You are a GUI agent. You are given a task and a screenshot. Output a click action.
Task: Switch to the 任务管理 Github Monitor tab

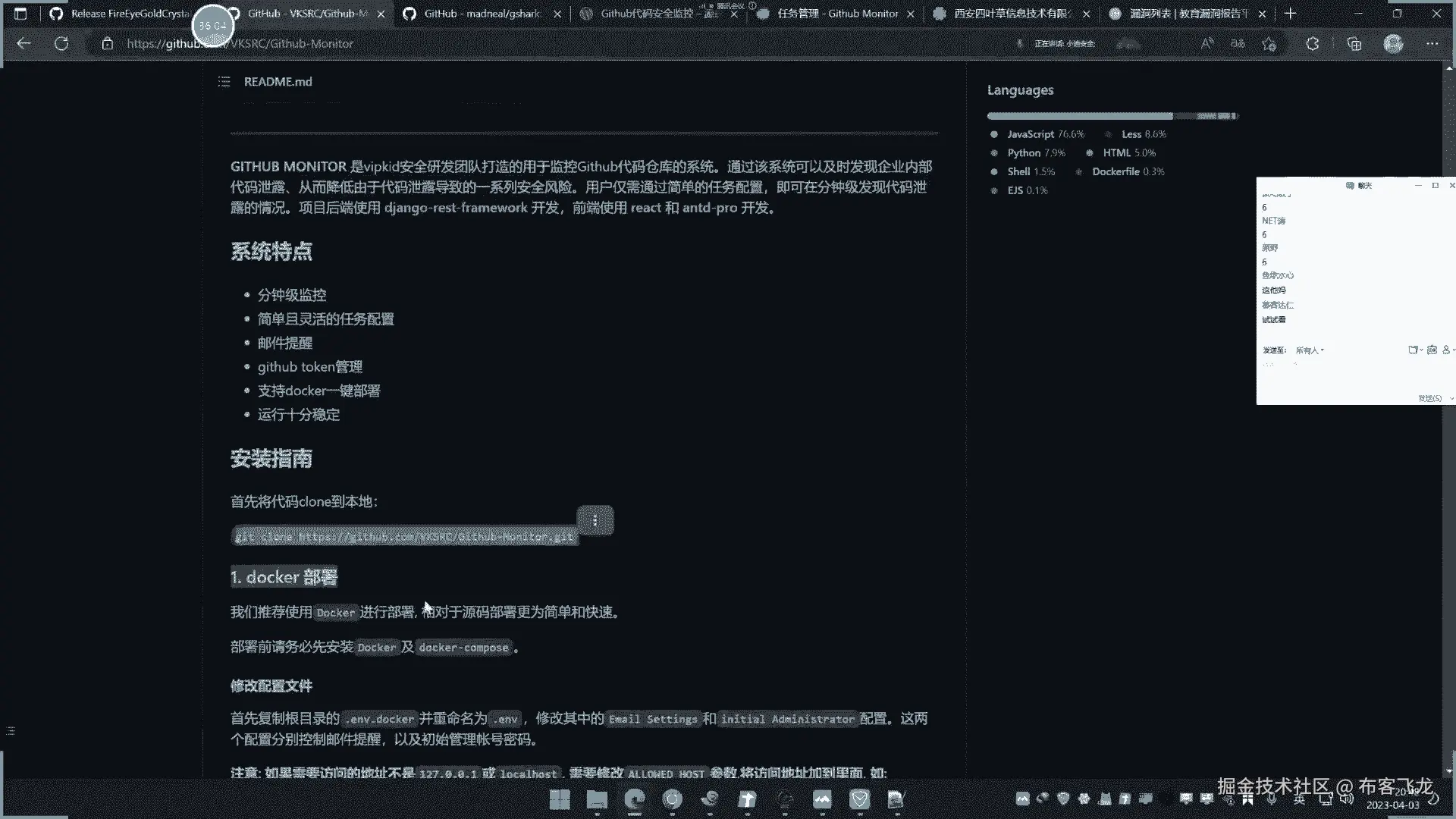tap(837, 14)
